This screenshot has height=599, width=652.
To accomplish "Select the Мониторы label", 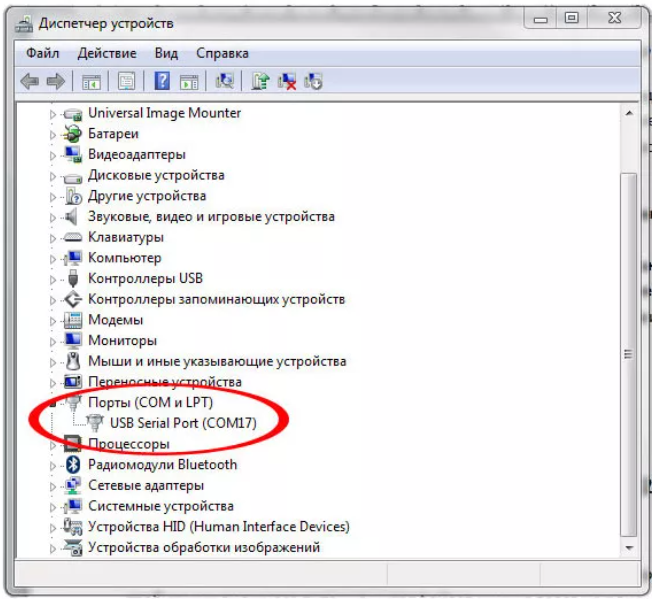I will (122, 340).
